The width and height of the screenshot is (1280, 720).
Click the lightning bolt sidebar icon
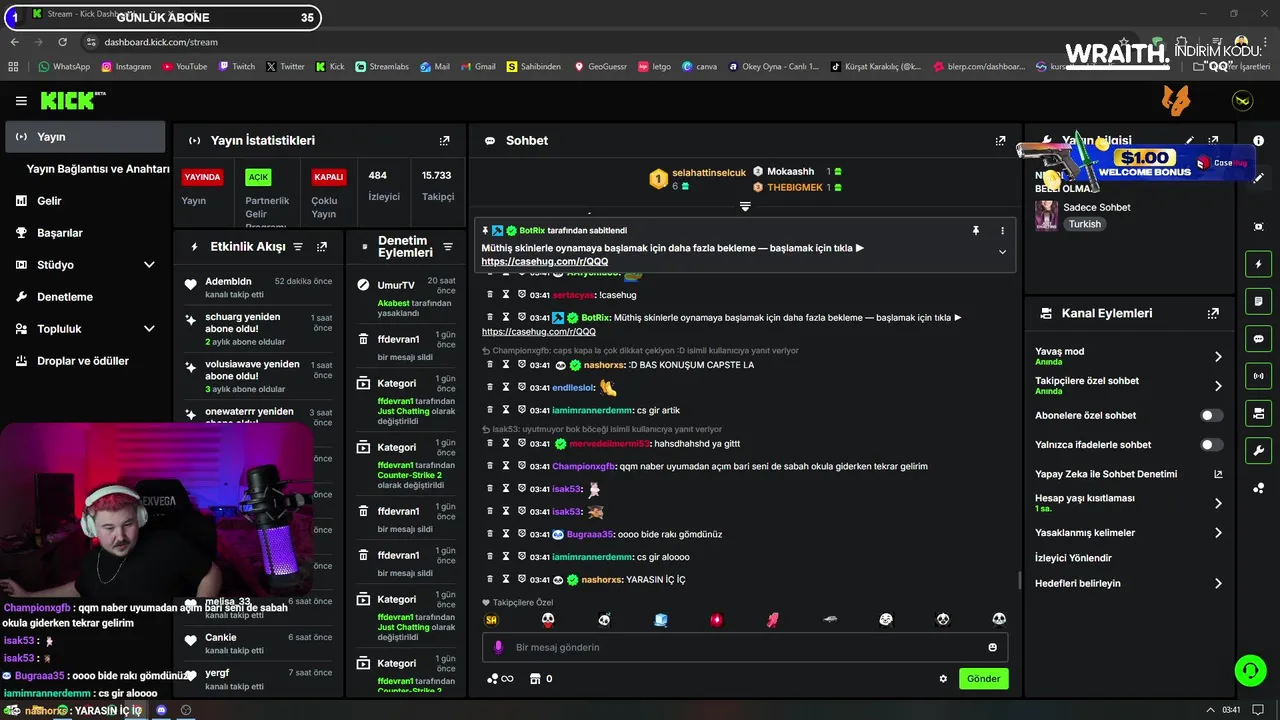click(x=1259, y=264)
